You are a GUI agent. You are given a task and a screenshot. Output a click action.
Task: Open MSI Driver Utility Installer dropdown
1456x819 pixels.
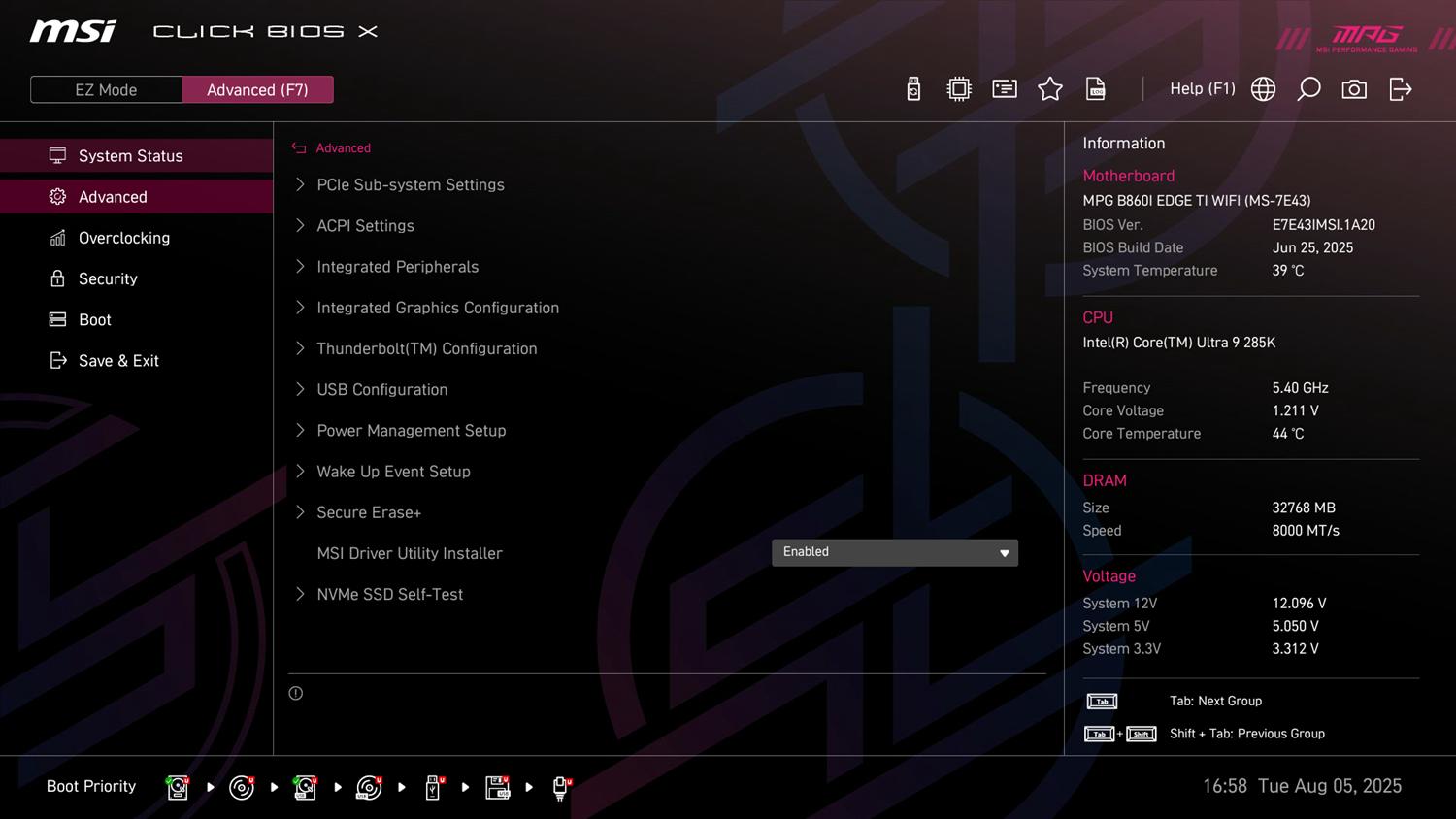tap(894, 552)
